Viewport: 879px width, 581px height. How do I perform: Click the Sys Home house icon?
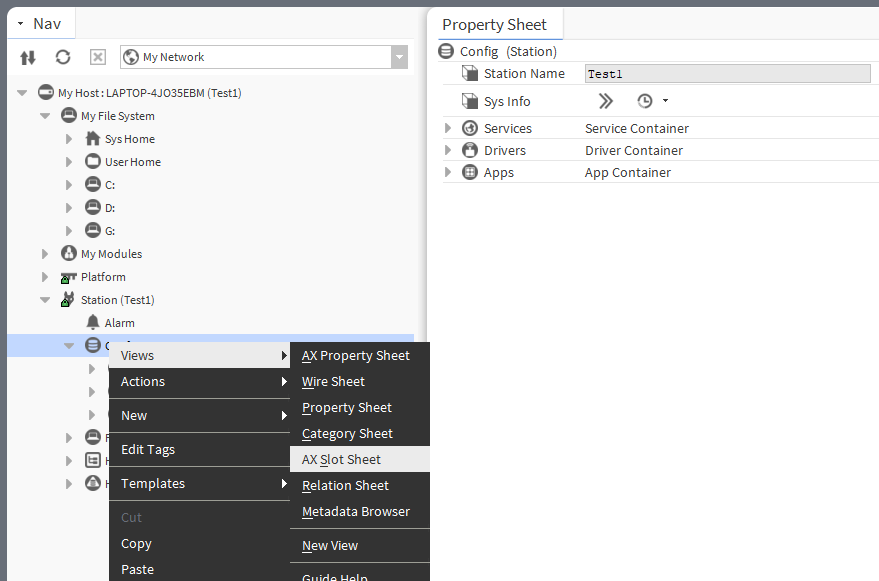93,139
